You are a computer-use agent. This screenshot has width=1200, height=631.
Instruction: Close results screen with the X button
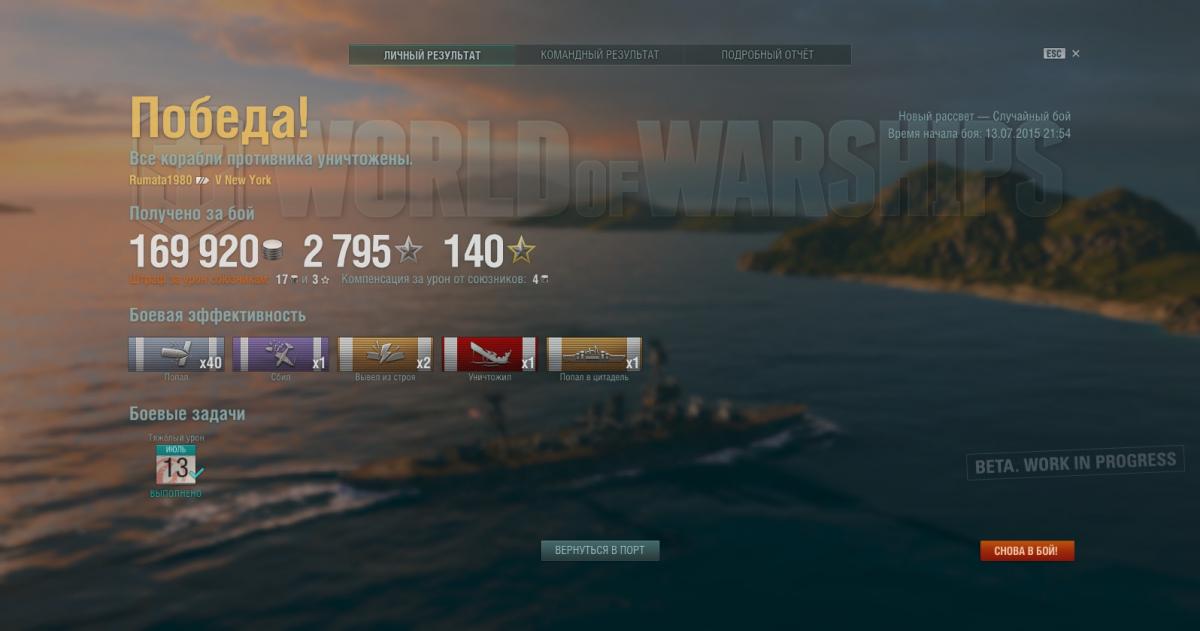(1076, 54)
